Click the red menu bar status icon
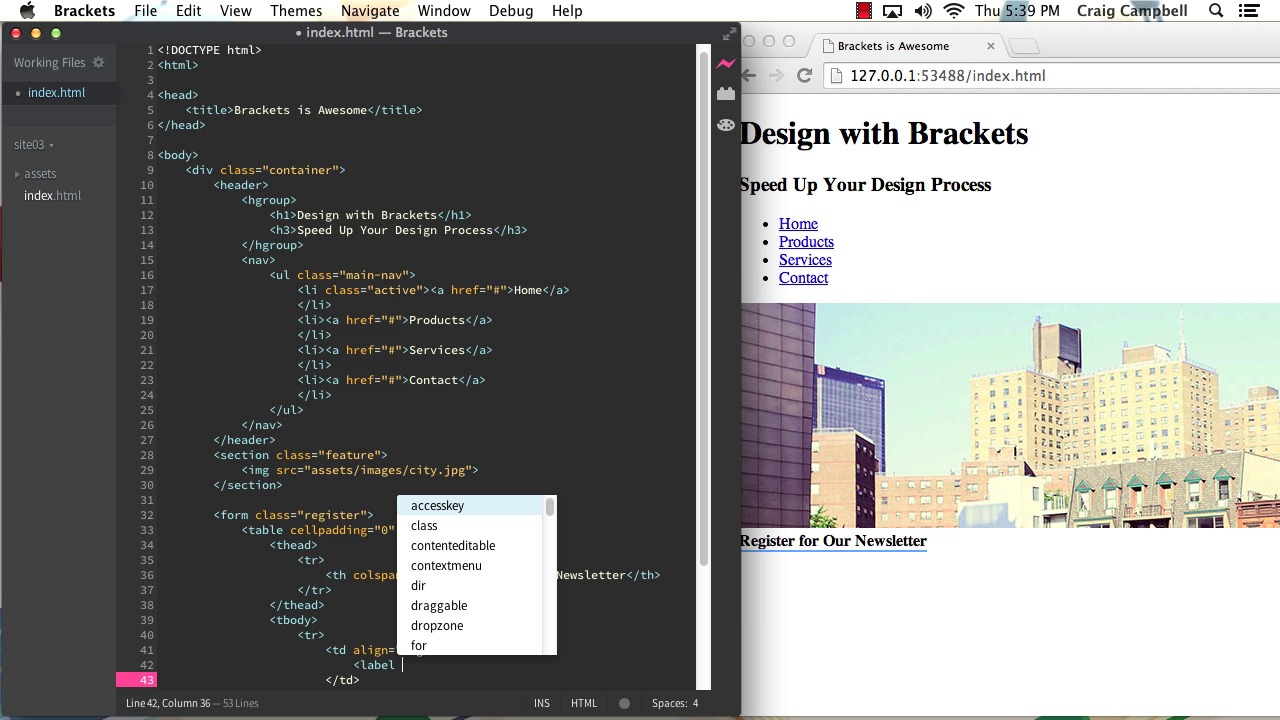 click(864, 11)
